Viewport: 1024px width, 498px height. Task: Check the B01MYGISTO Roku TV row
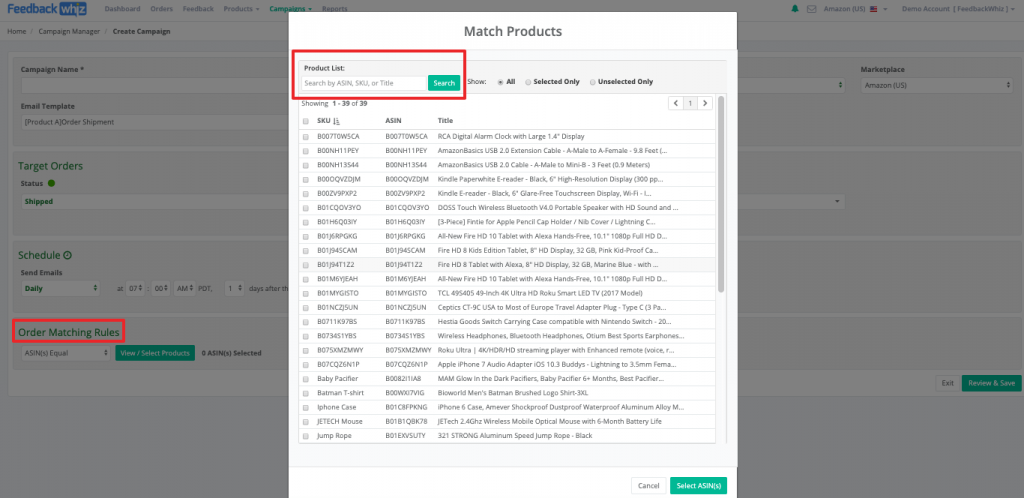tap(306, 293)
